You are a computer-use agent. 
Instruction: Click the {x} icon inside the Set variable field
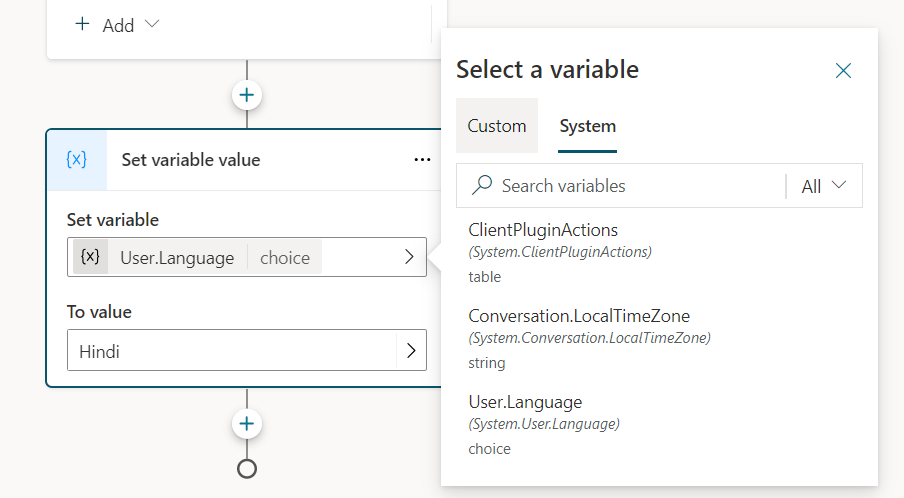tap(90, 257)
